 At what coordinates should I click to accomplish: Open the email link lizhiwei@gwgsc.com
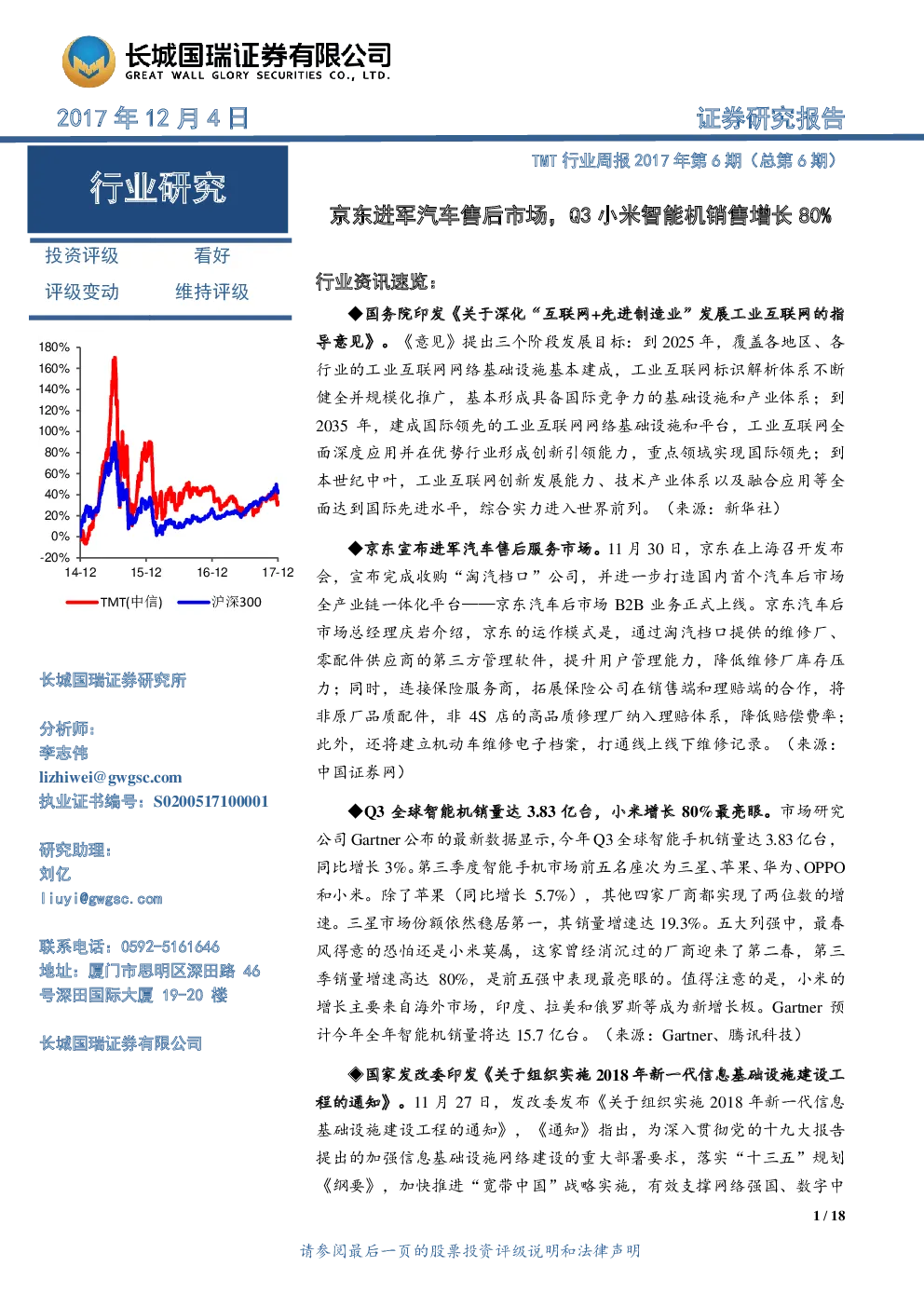[111, 777]
